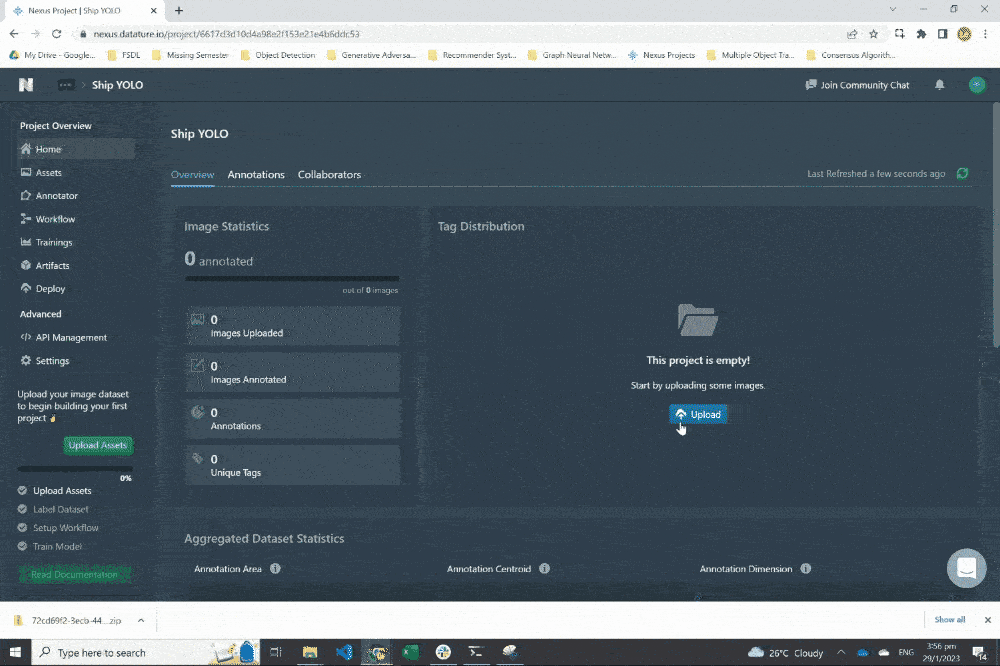Close the downloads bar
1000x666 pixels.
click(x=987, y=619)
